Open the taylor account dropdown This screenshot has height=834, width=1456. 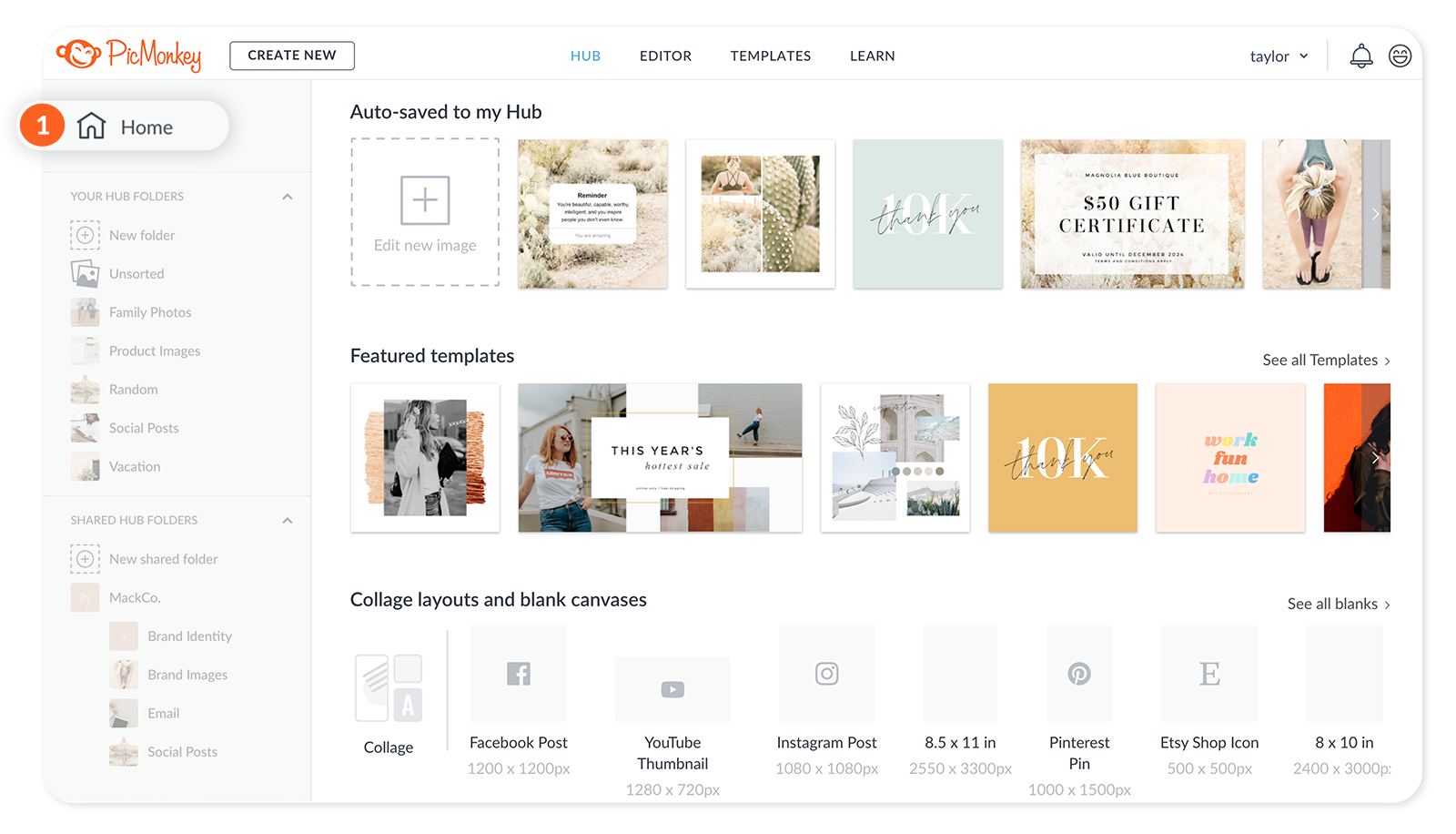1279,56
